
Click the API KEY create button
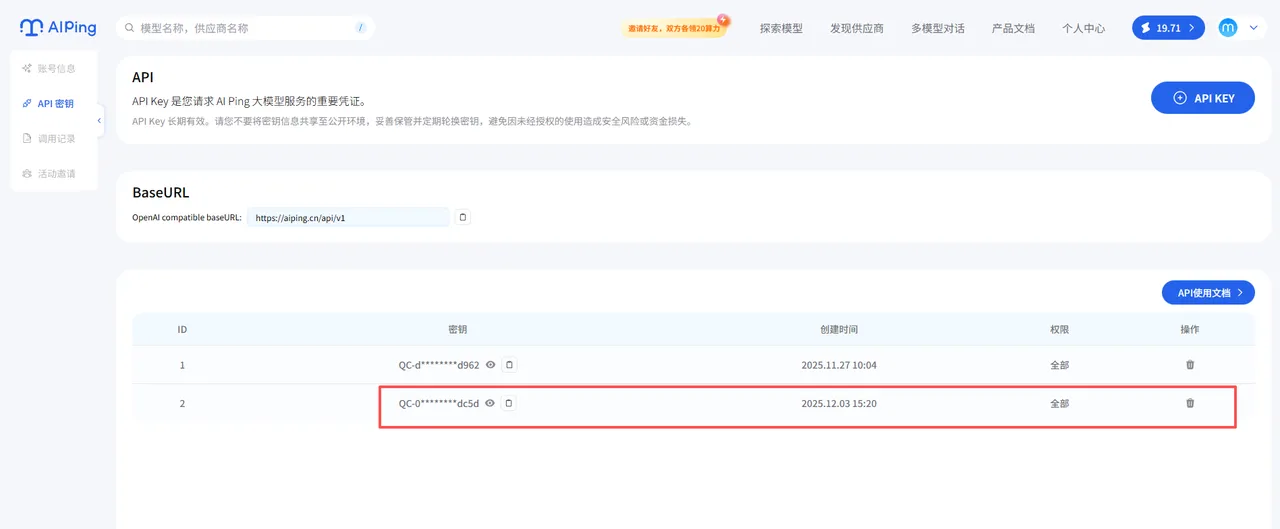coord(1203,98)
